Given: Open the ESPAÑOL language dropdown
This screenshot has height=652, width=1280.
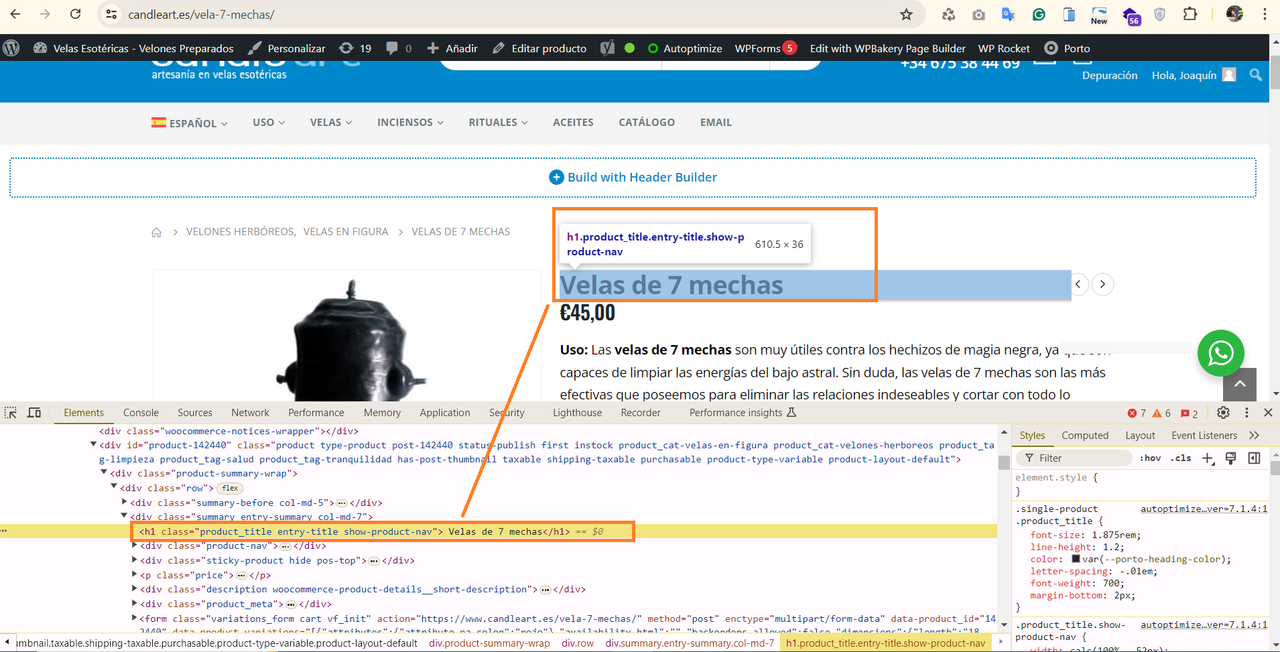Looking at the screenshot, I should click(189, 123).
